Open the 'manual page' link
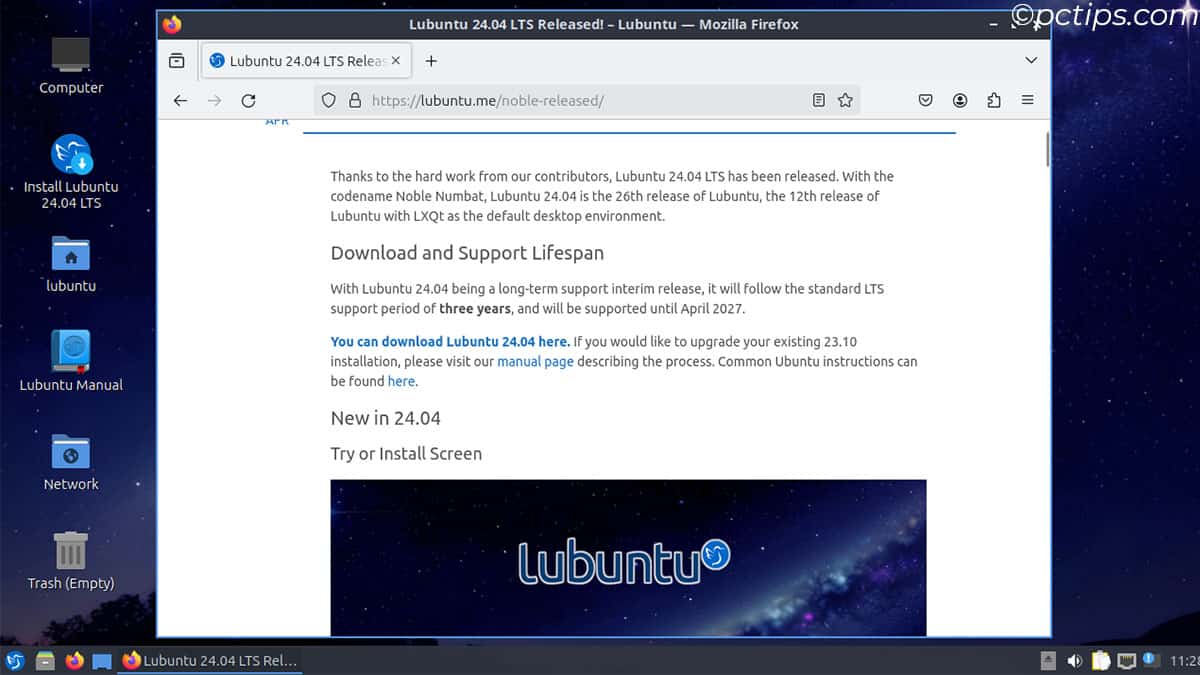 tap(535, 362)
